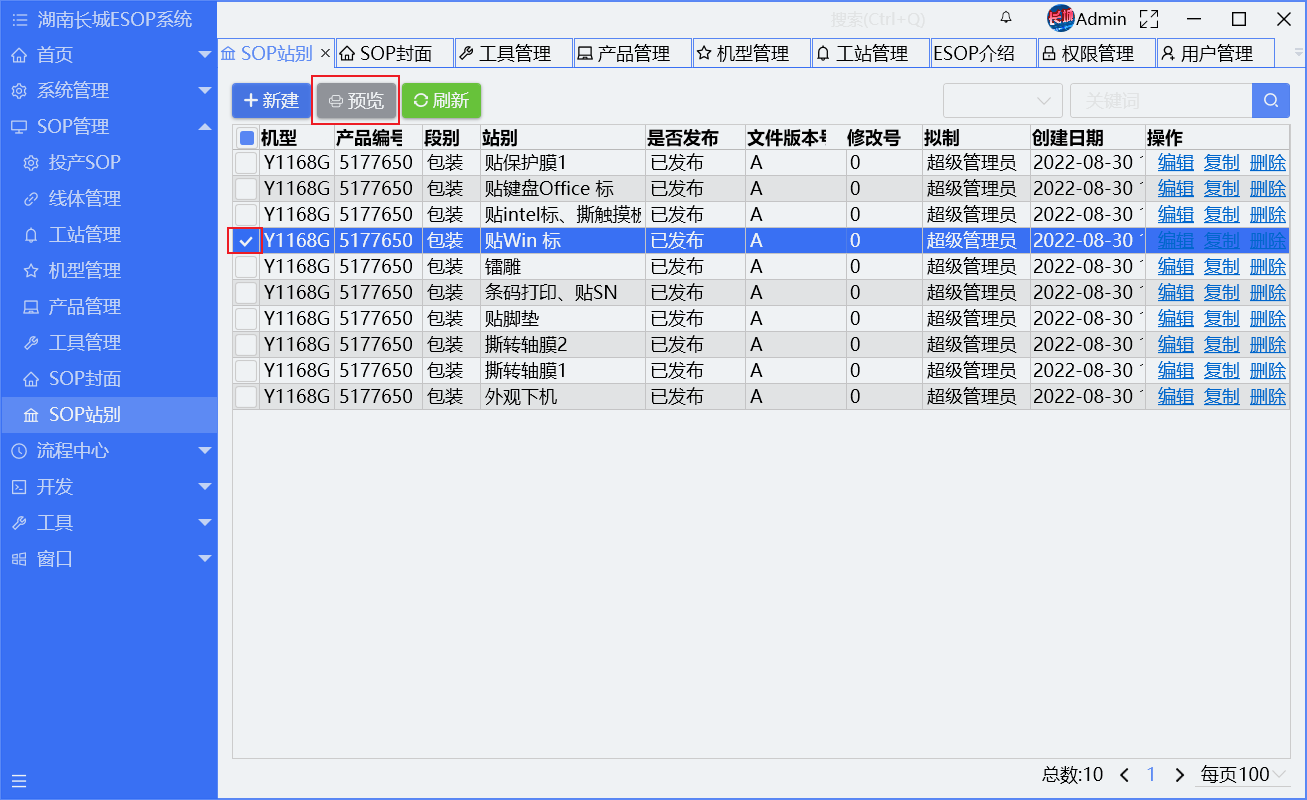
Task: Click 编辑 link for 贴保护膜1 row
Action: coord(1176,163)
